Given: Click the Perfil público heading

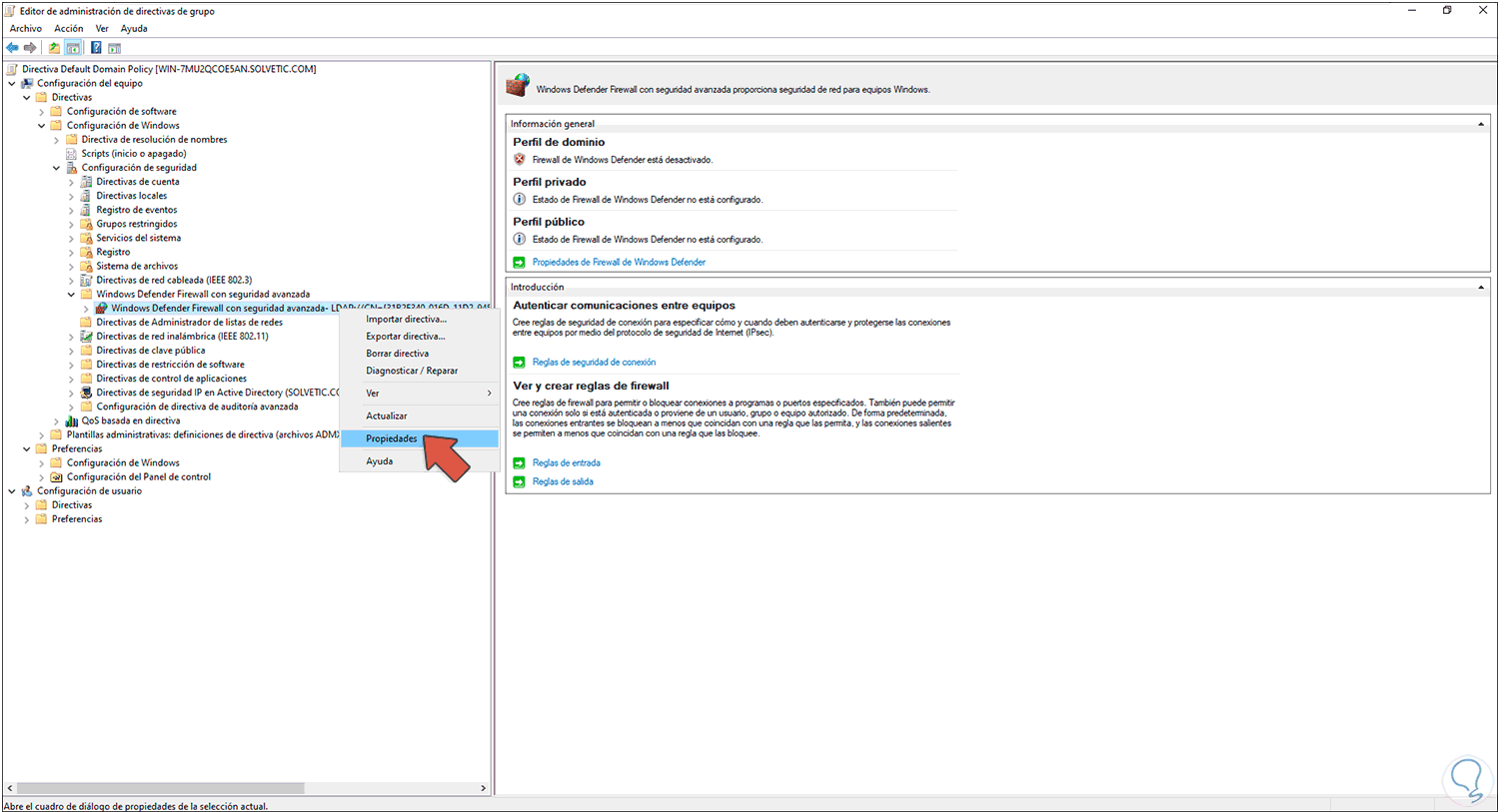Looking at the screenshot, I should pos(549,222).
